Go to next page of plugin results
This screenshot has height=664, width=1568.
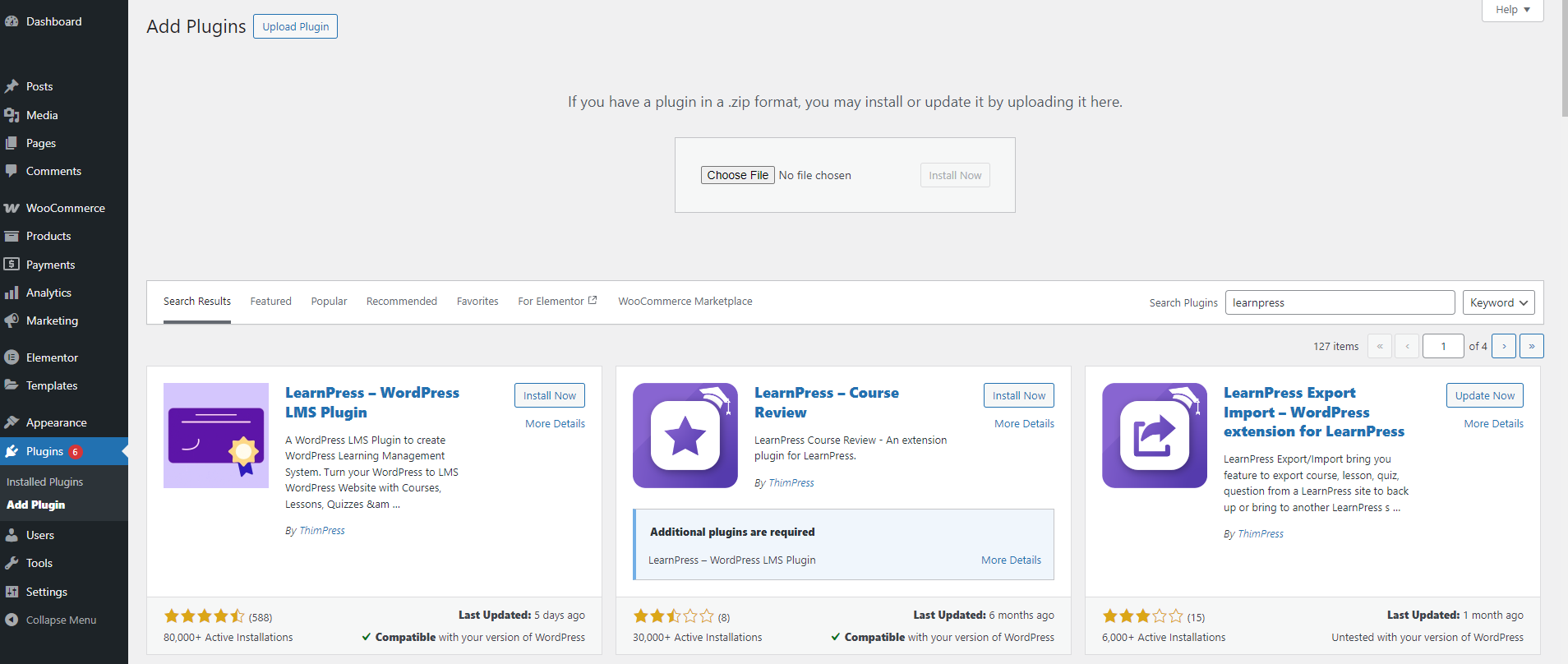[1504, 346]
